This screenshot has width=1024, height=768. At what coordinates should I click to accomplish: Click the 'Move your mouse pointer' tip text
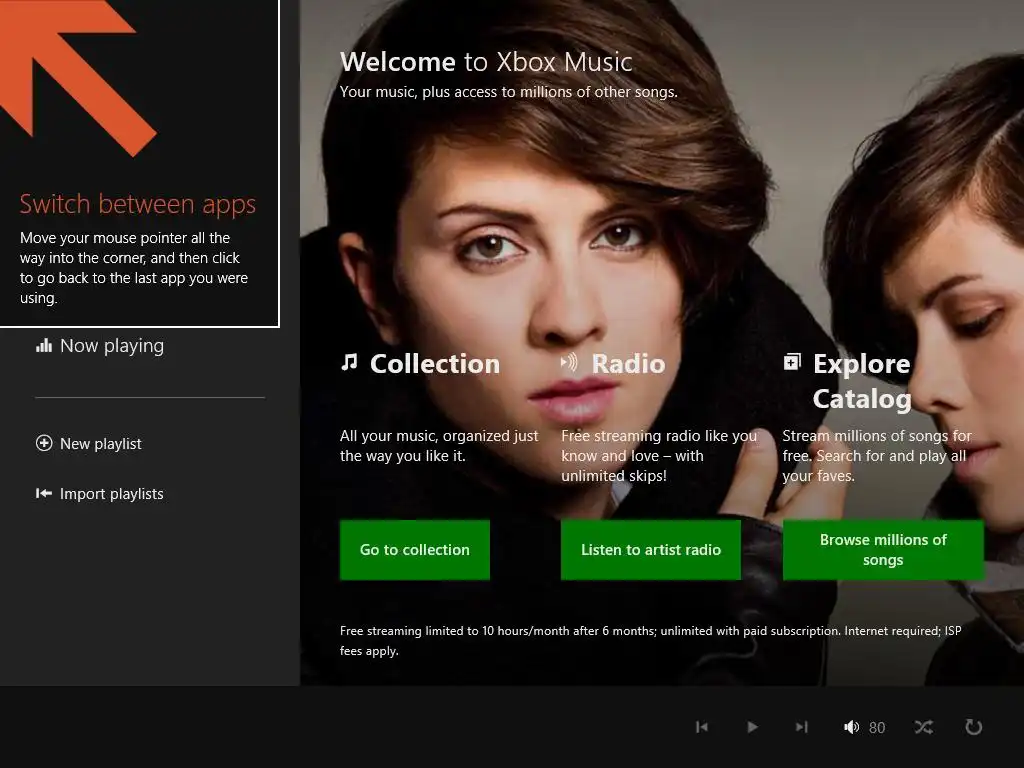point(134,268)
